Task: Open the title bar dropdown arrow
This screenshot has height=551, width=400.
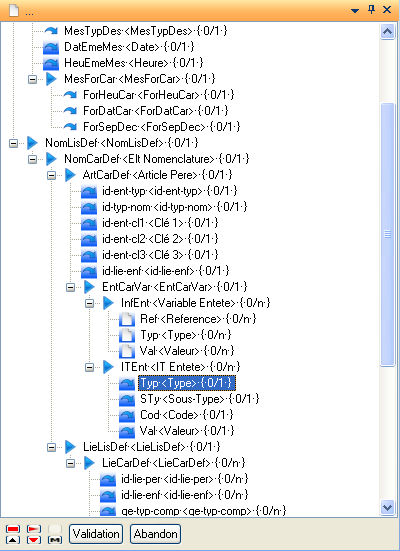Action: point(355,11)
